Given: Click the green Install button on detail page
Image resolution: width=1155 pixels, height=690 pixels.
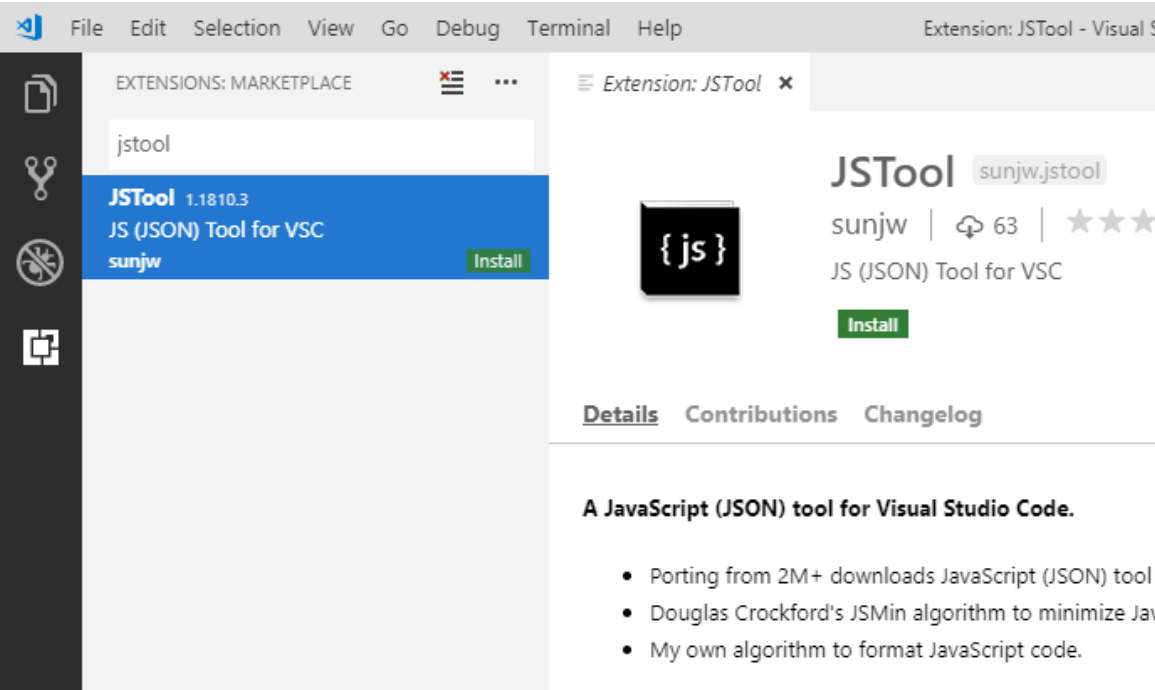Looking at the screenshot, I should (872, 324).
